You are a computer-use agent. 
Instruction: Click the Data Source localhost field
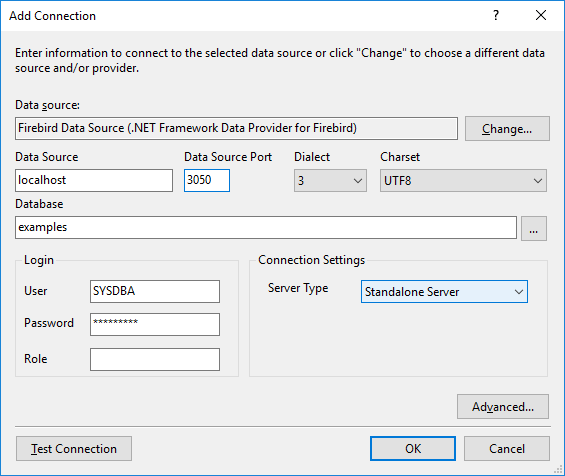pyautogui.click(x=94, y=181)
